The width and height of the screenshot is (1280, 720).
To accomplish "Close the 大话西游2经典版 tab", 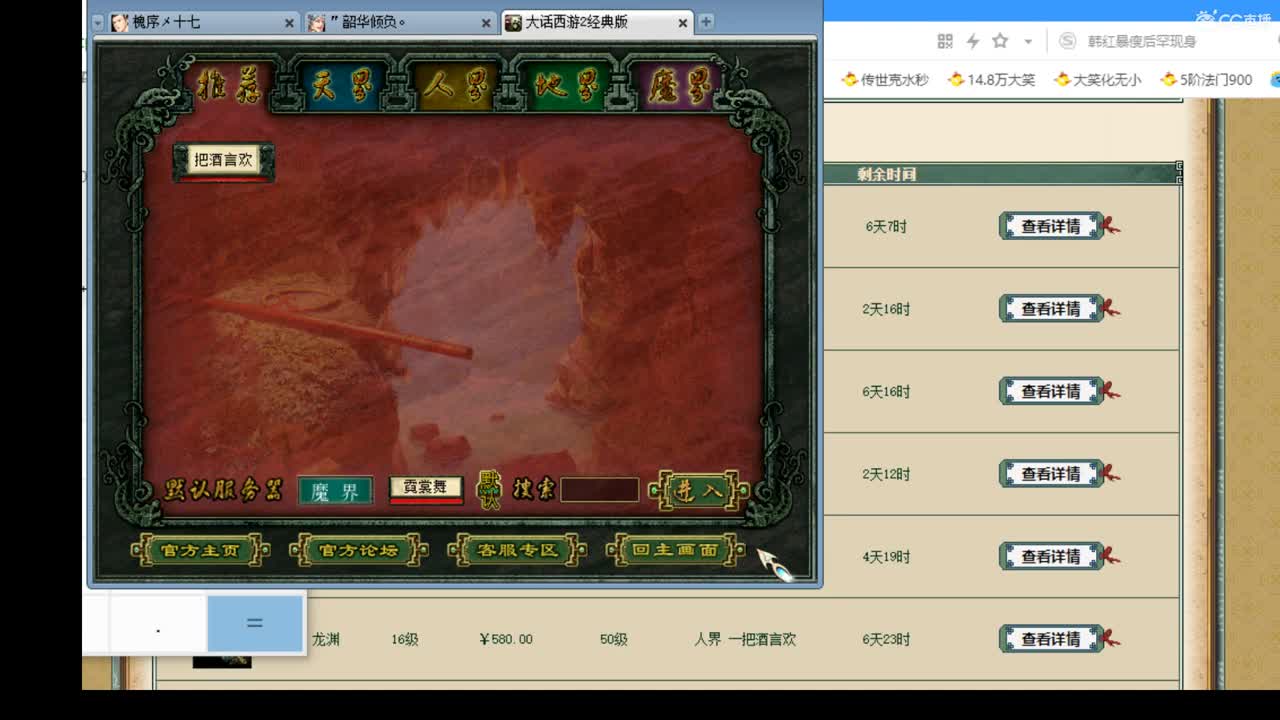I will (683, 23).
